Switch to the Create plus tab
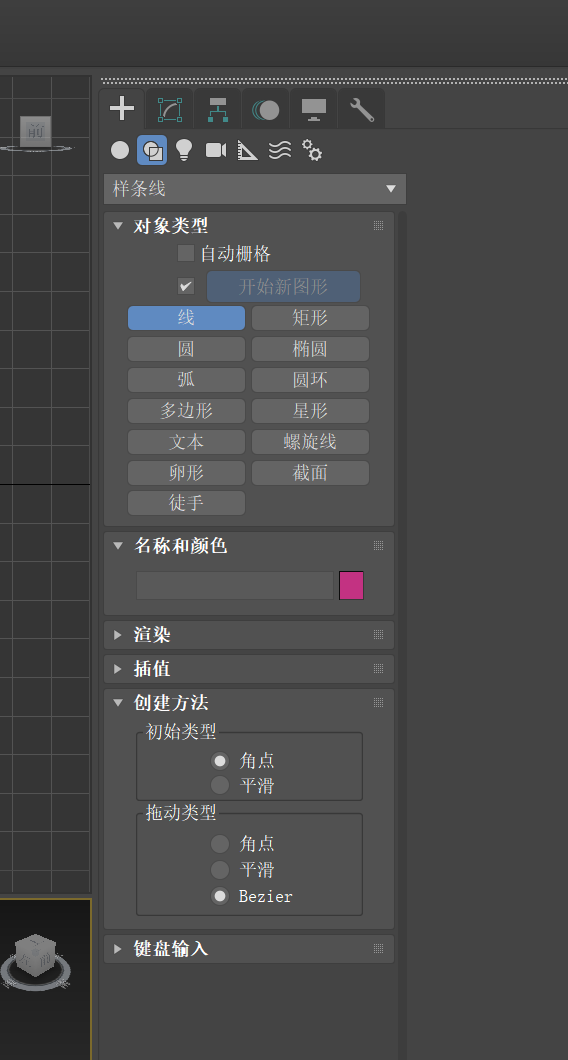The width and height of the screenshot is (568, 1060). click(122, 109)
